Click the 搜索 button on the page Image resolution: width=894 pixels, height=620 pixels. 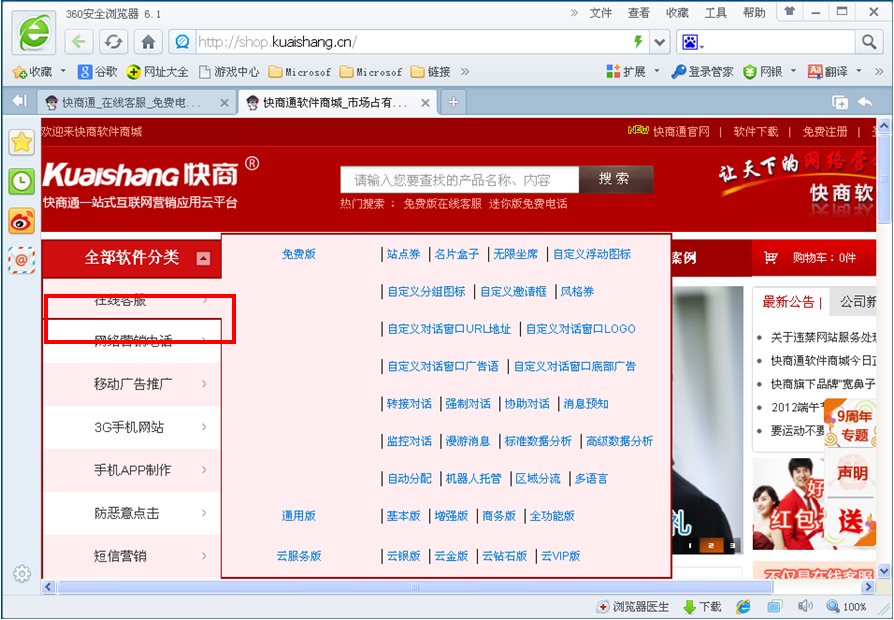click(616, 179)
